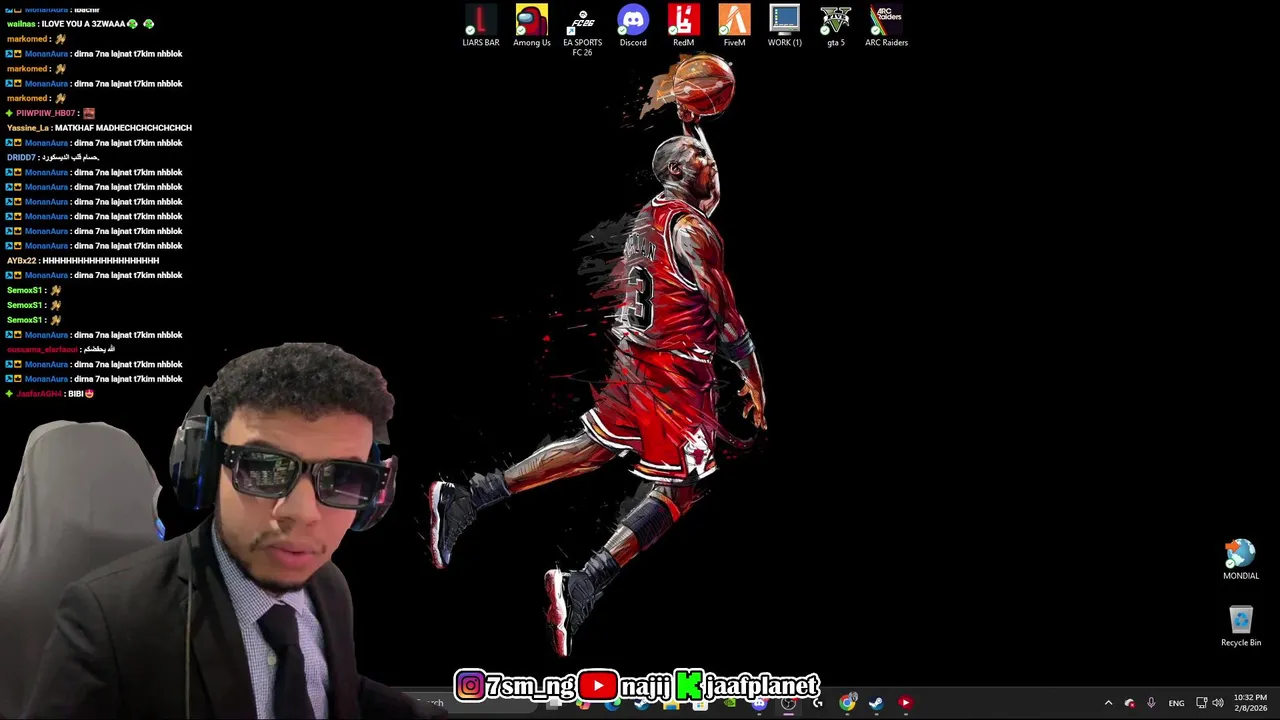The image size is (1280, 720).
Task: Show hidden system tray icons
Action: pos(1108,703)
